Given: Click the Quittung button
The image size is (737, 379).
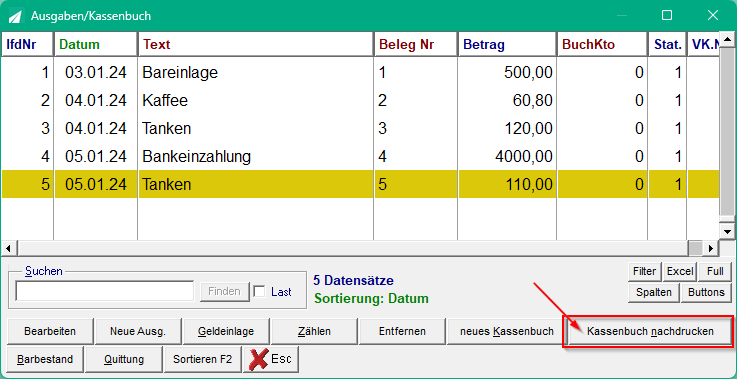Looking at the screenshot, I should 124,359.
